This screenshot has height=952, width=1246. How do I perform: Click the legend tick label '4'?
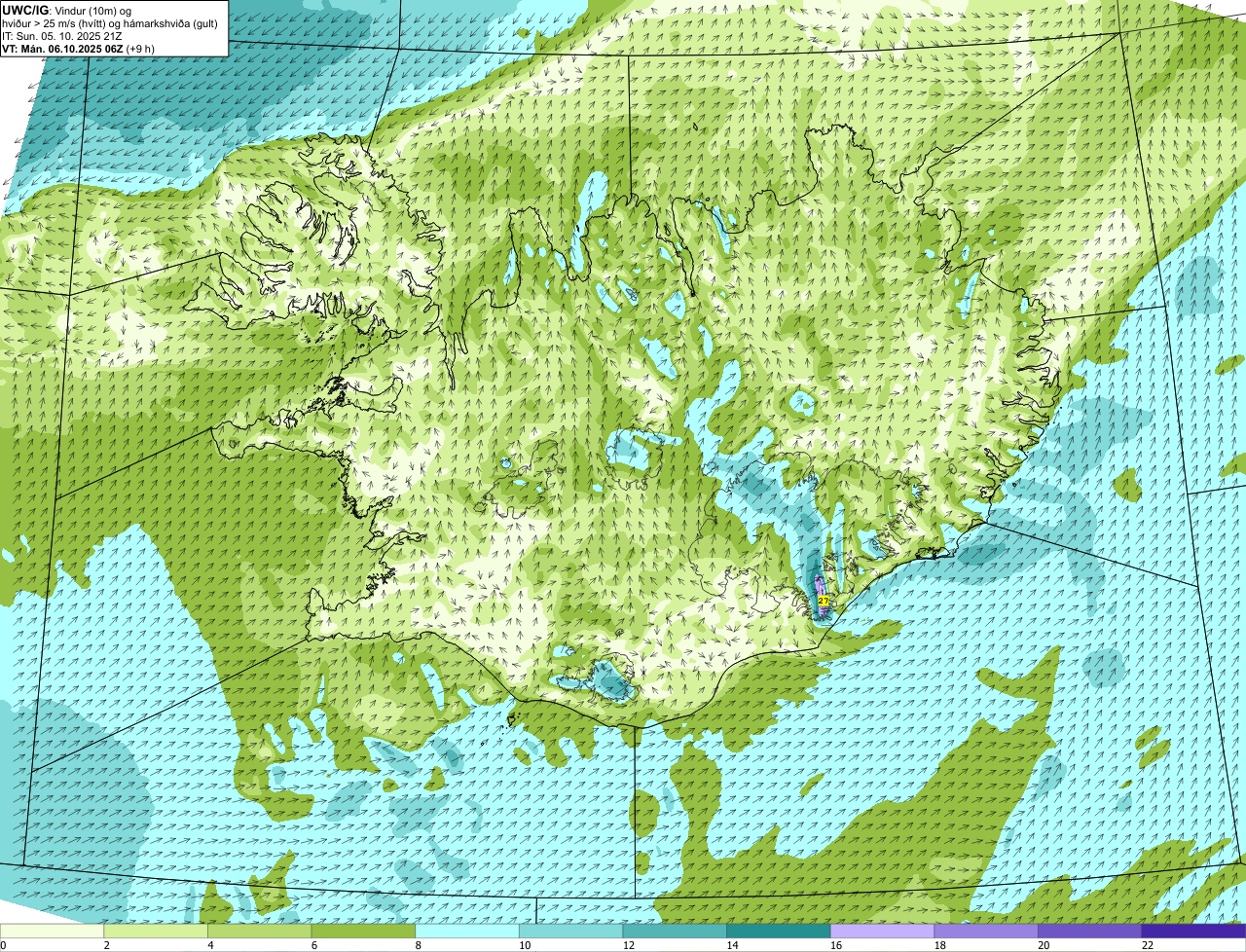[210, 945]
